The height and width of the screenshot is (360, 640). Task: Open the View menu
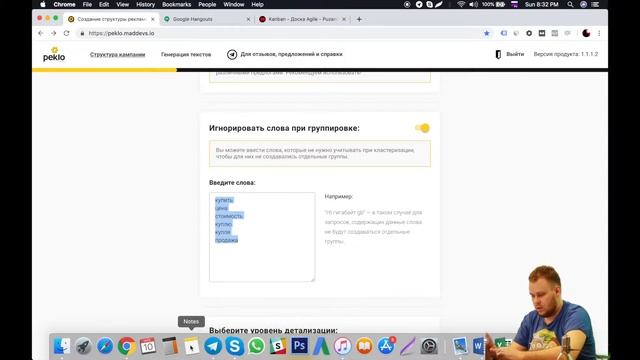(x=122, y=4)
